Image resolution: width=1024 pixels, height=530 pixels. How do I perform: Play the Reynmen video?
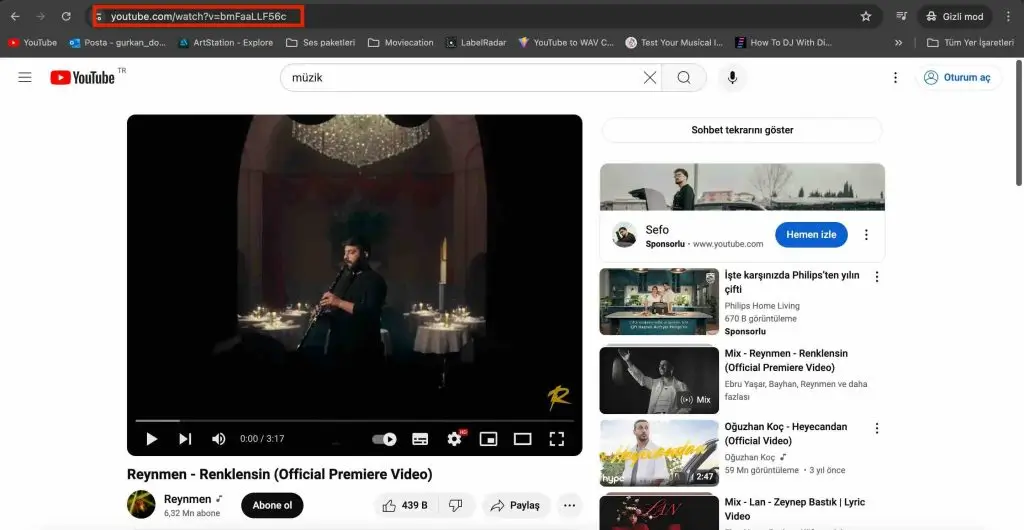[152, 439]
